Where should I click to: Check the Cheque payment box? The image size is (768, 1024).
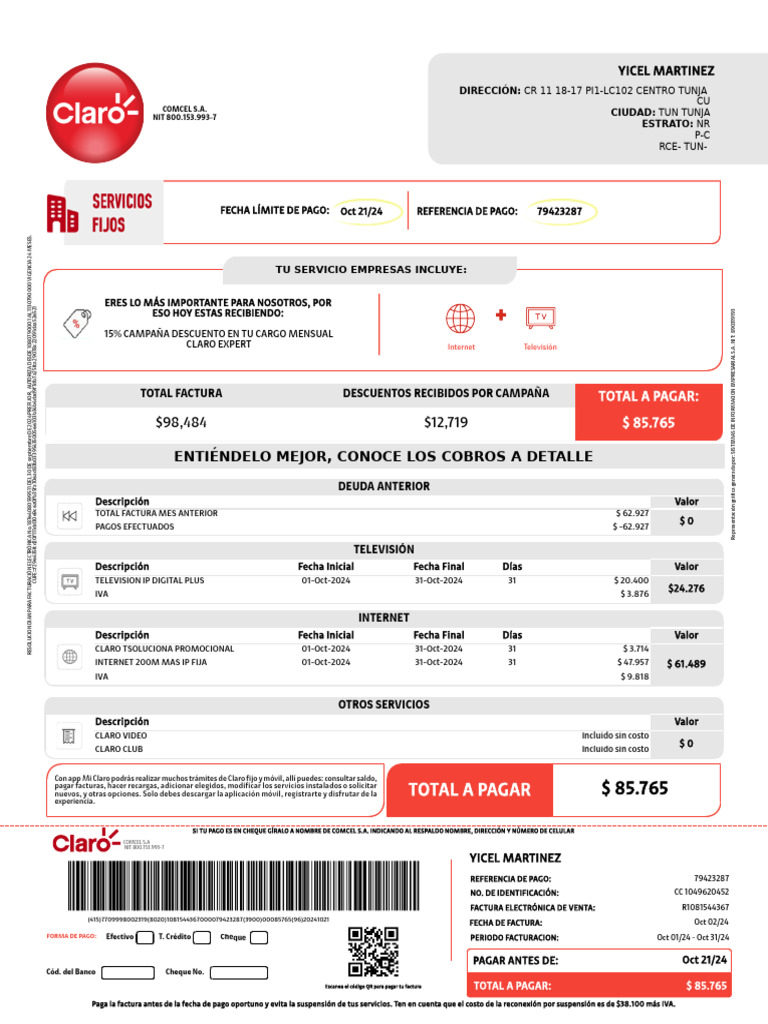259,938
